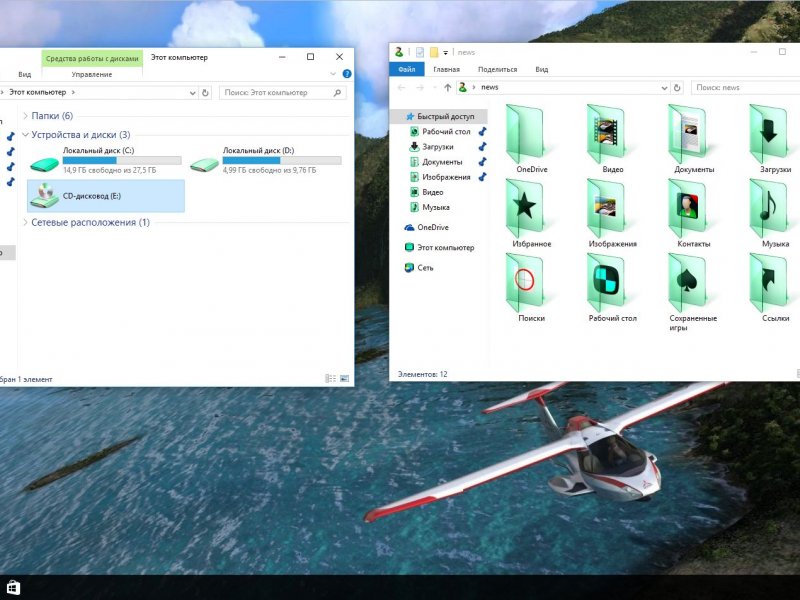
Task: Open the Quick Access Toolbar customize dropdown
Action: click(x=445, y=53)
